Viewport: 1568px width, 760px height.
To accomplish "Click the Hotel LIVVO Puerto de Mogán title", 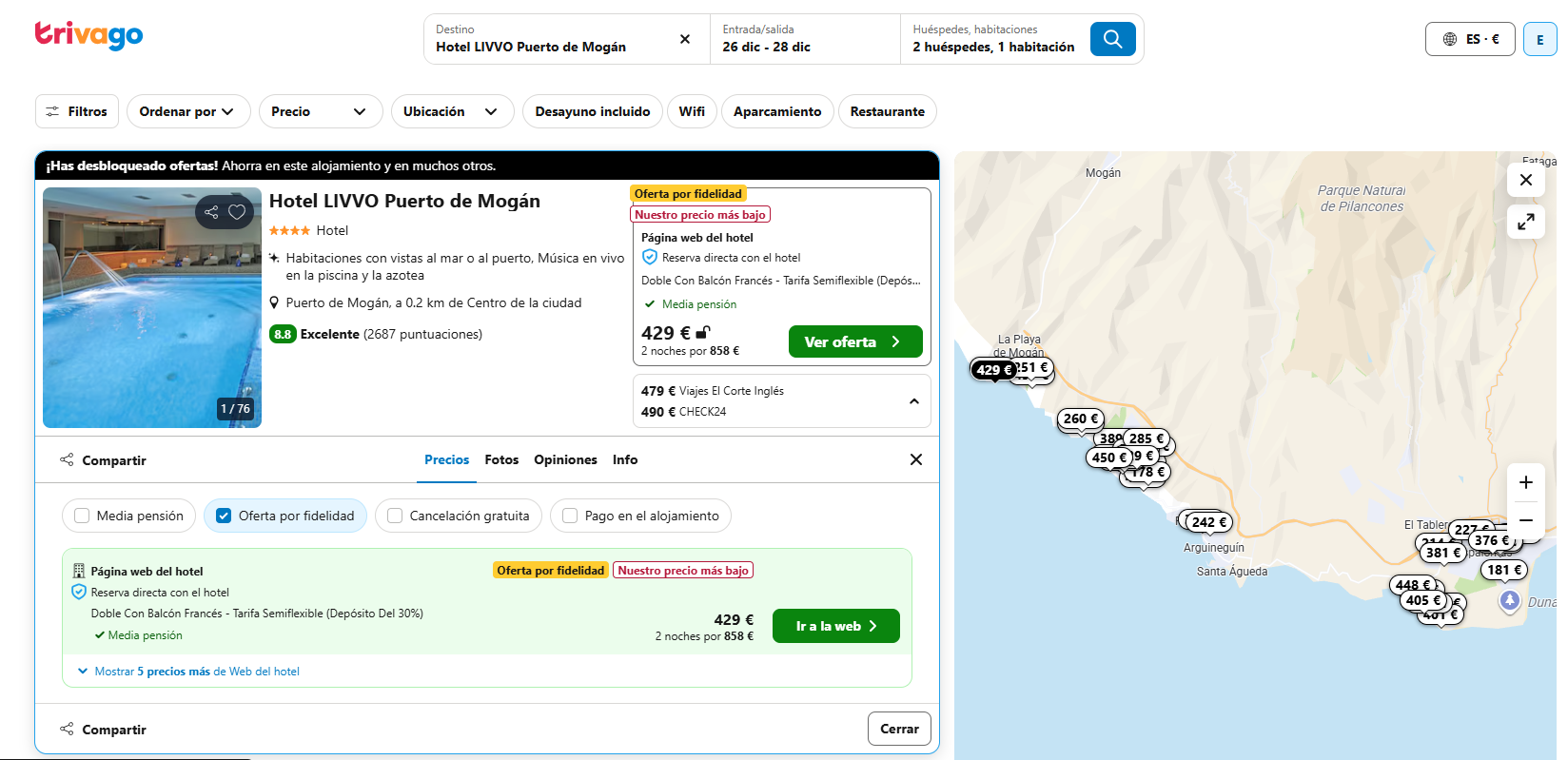I will tap(404, 201).
